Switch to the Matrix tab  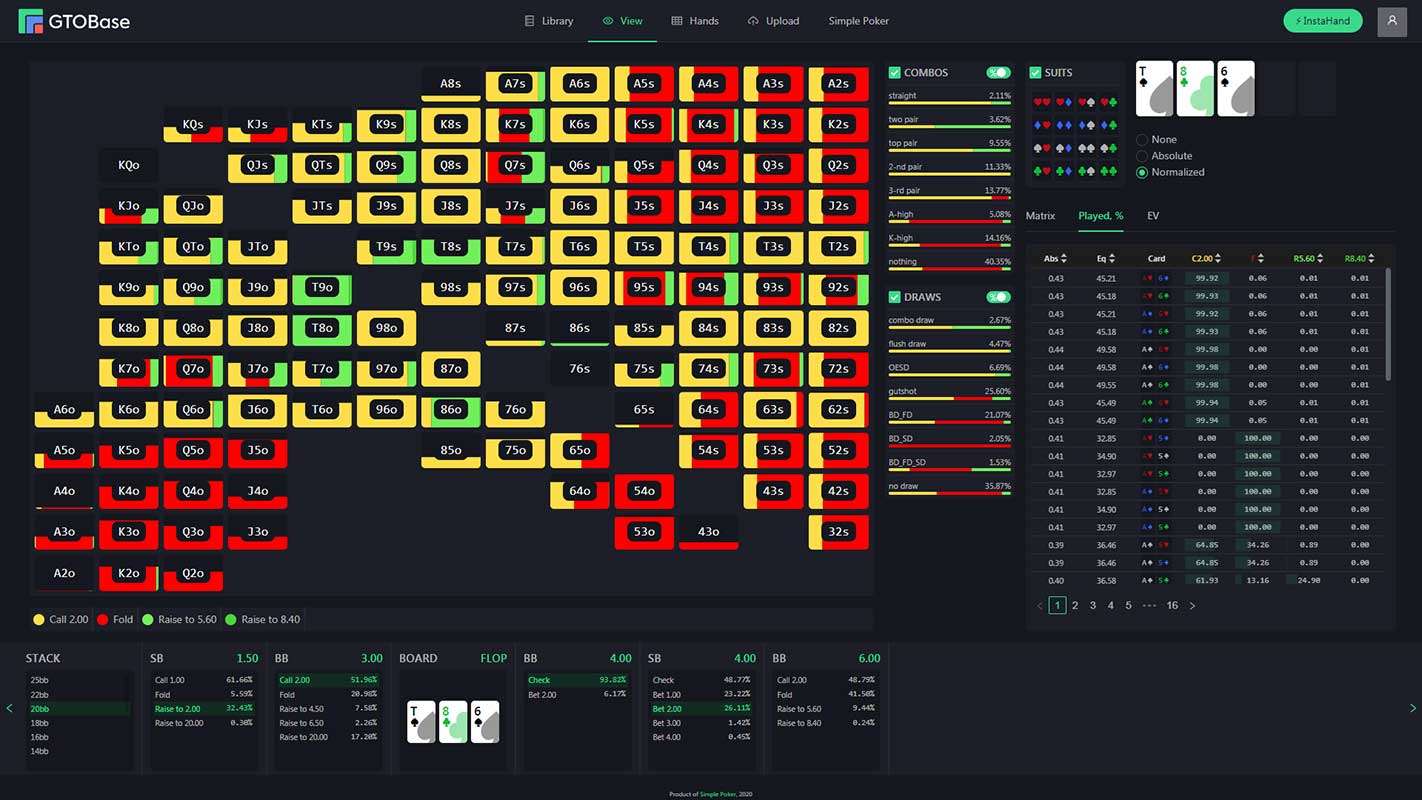pos(1040,216)
